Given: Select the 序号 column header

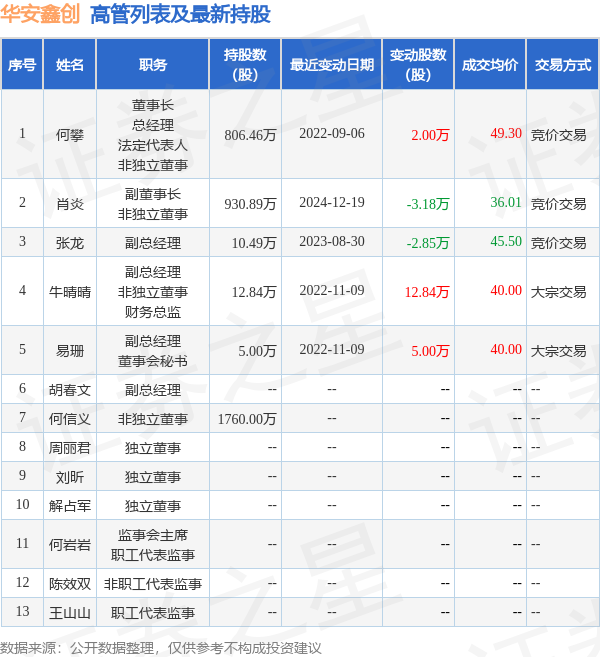Looking at the screenshot, I should [x=22, y=65].
